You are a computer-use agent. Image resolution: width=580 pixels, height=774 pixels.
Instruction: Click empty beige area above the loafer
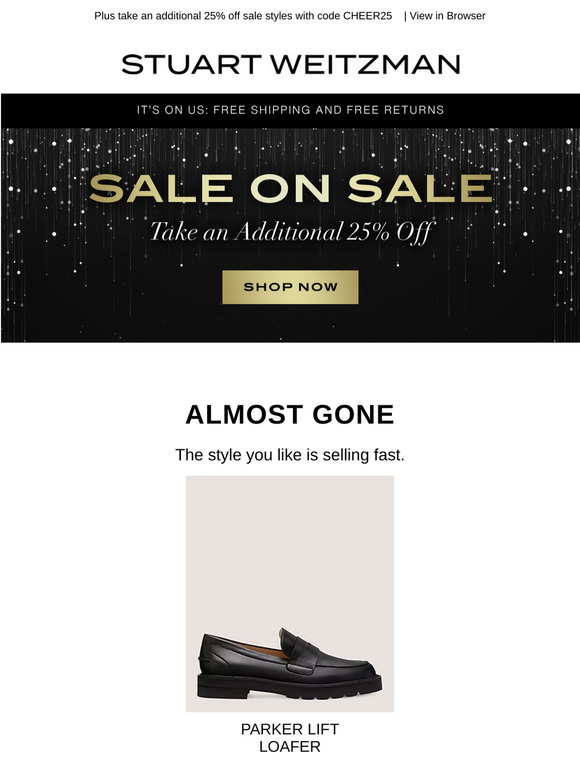pyautogui.click(x=290, y=543)
